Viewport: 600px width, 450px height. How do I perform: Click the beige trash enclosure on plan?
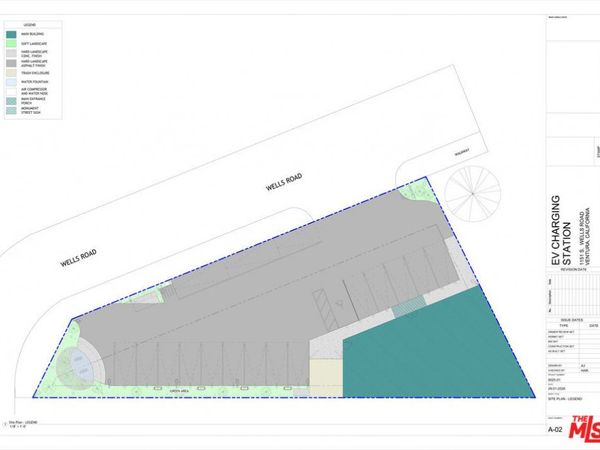click(x=325, y=377)
